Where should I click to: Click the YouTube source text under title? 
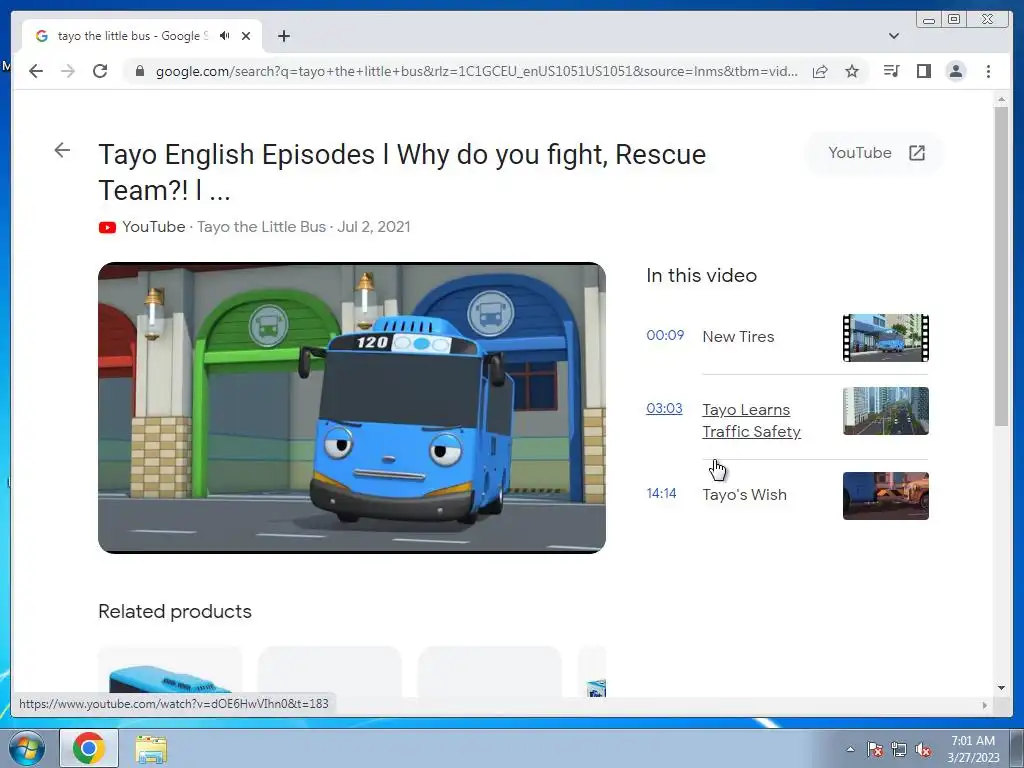(153, 227)
